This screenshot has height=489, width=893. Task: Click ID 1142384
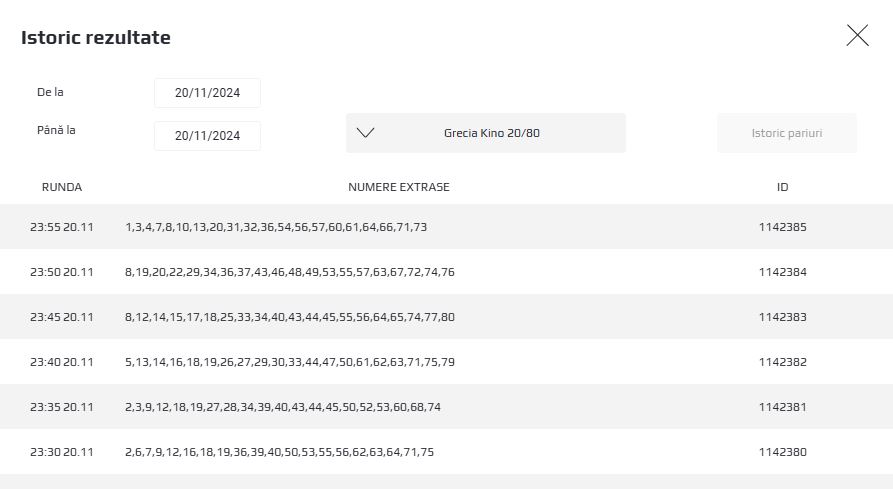pos(783,272)
